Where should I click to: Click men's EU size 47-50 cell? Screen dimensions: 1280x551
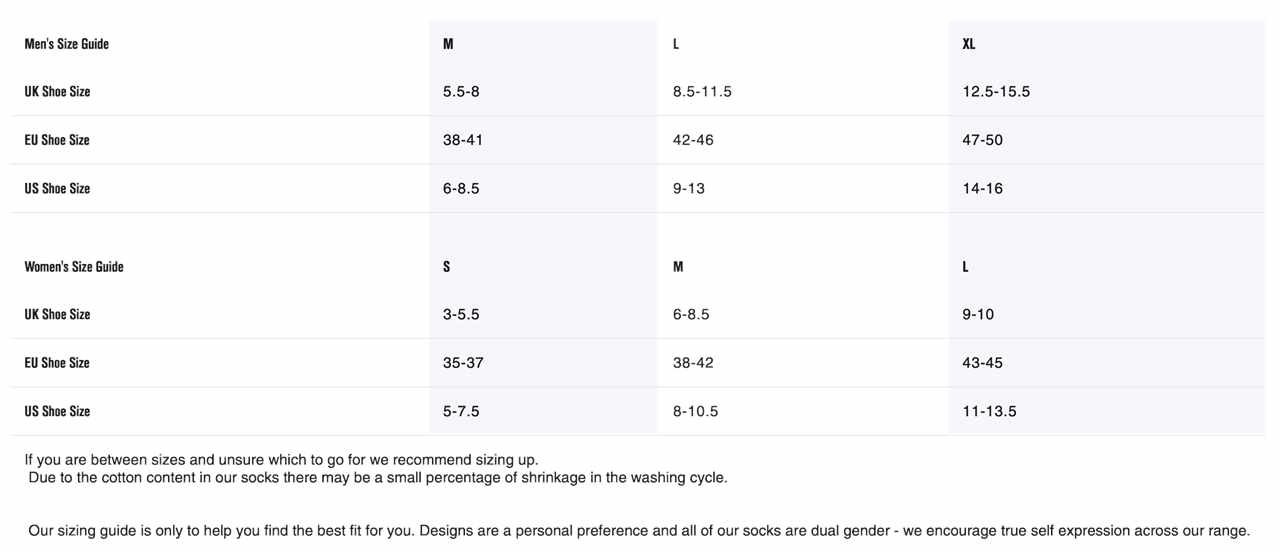(x=982, y=140)
